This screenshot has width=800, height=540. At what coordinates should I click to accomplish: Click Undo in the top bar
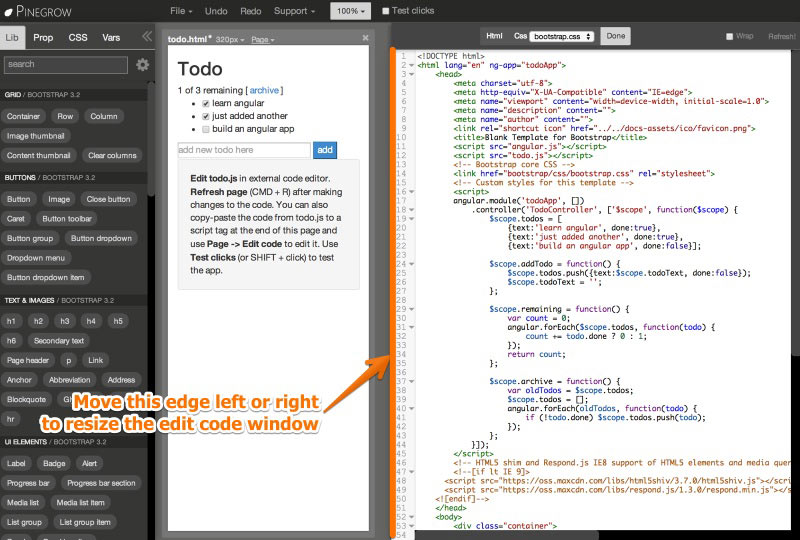point(216,11)
